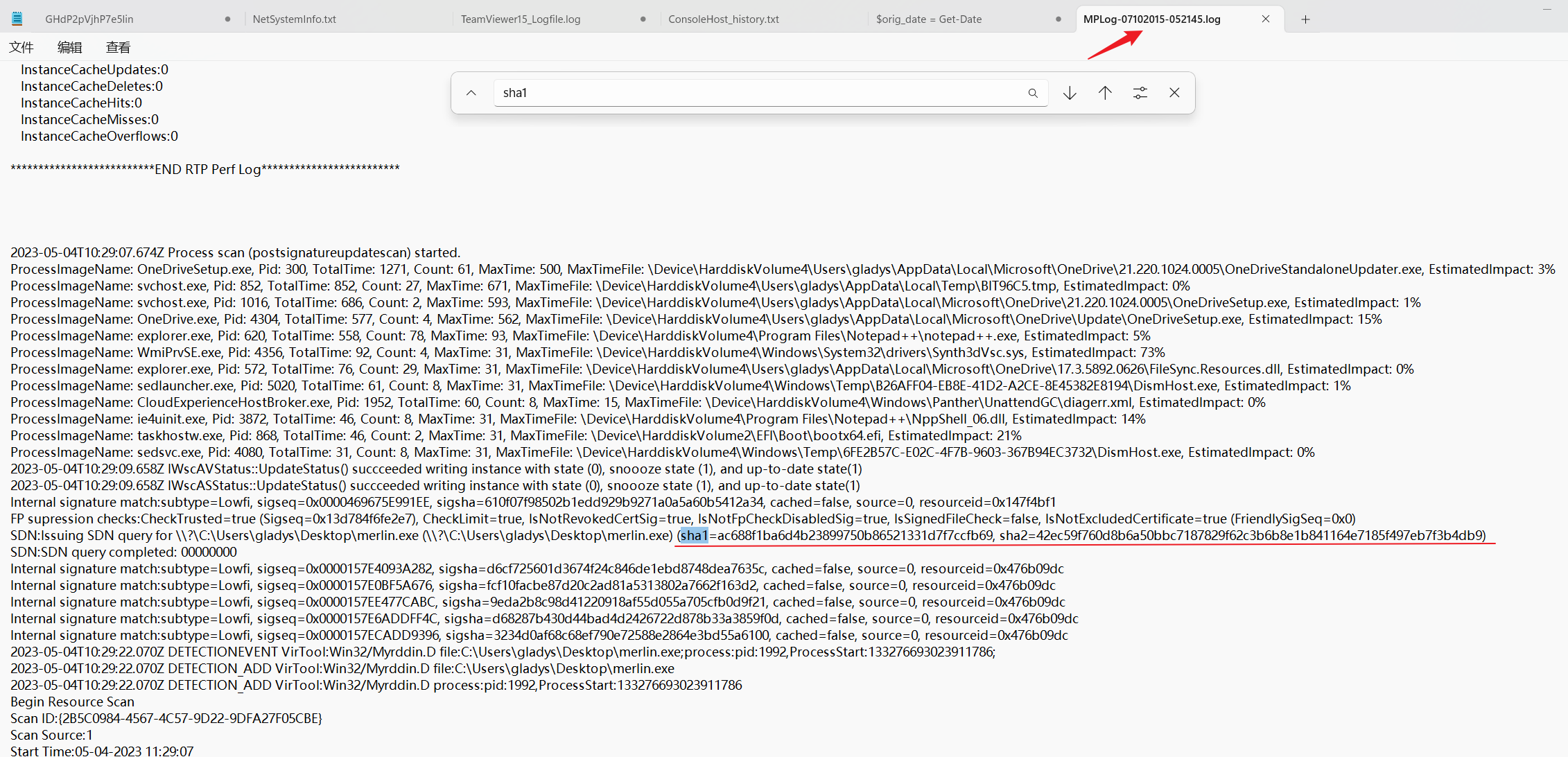Find previous match with up arrow
This screenshot has height=757, width=1568.
tap(1105, 93)
